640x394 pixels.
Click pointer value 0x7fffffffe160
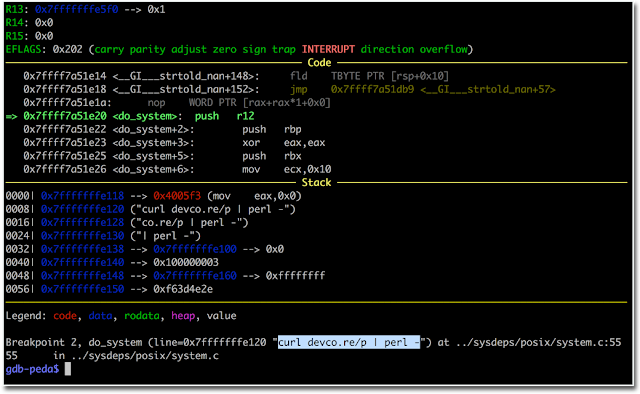(195, 276)
